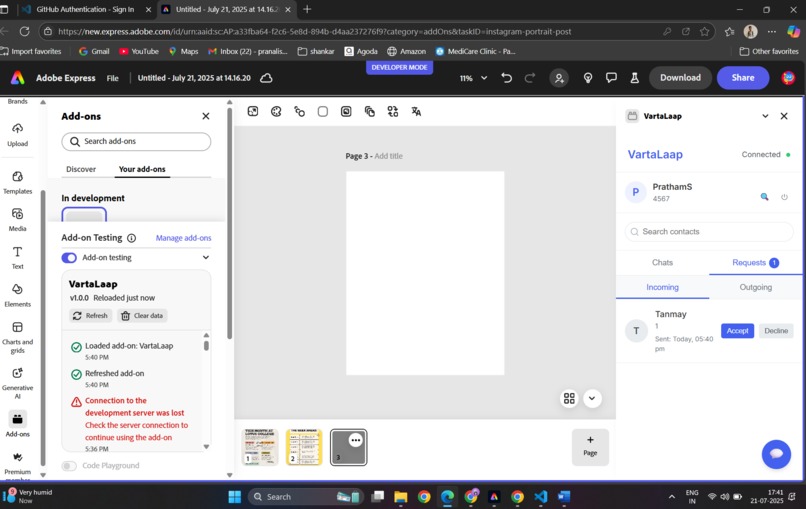Expand the Add-on testing chevron
806x509 pixels.
point(206,258)
